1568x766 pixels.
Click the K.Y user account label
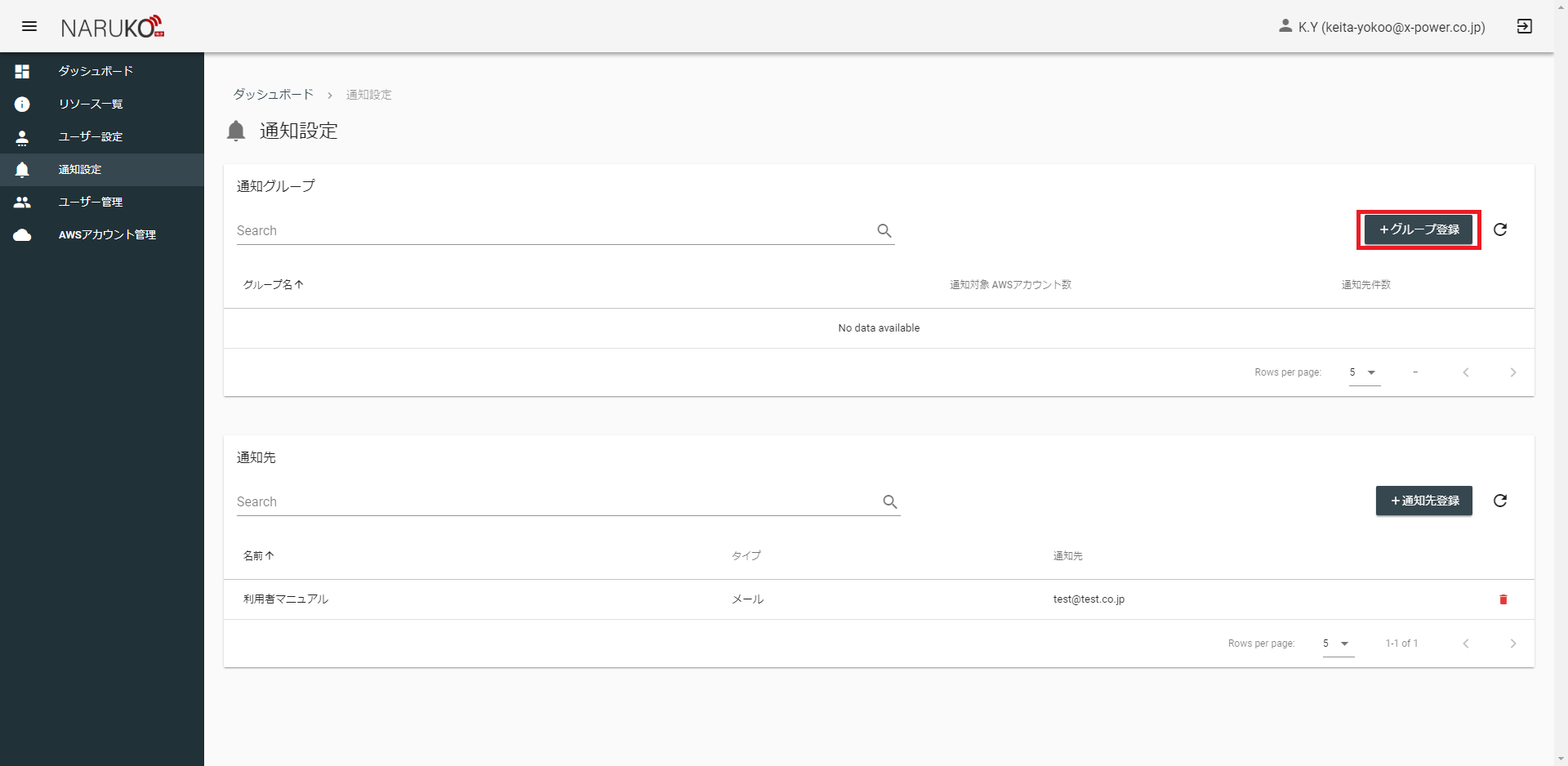[x=1392, y=27]
